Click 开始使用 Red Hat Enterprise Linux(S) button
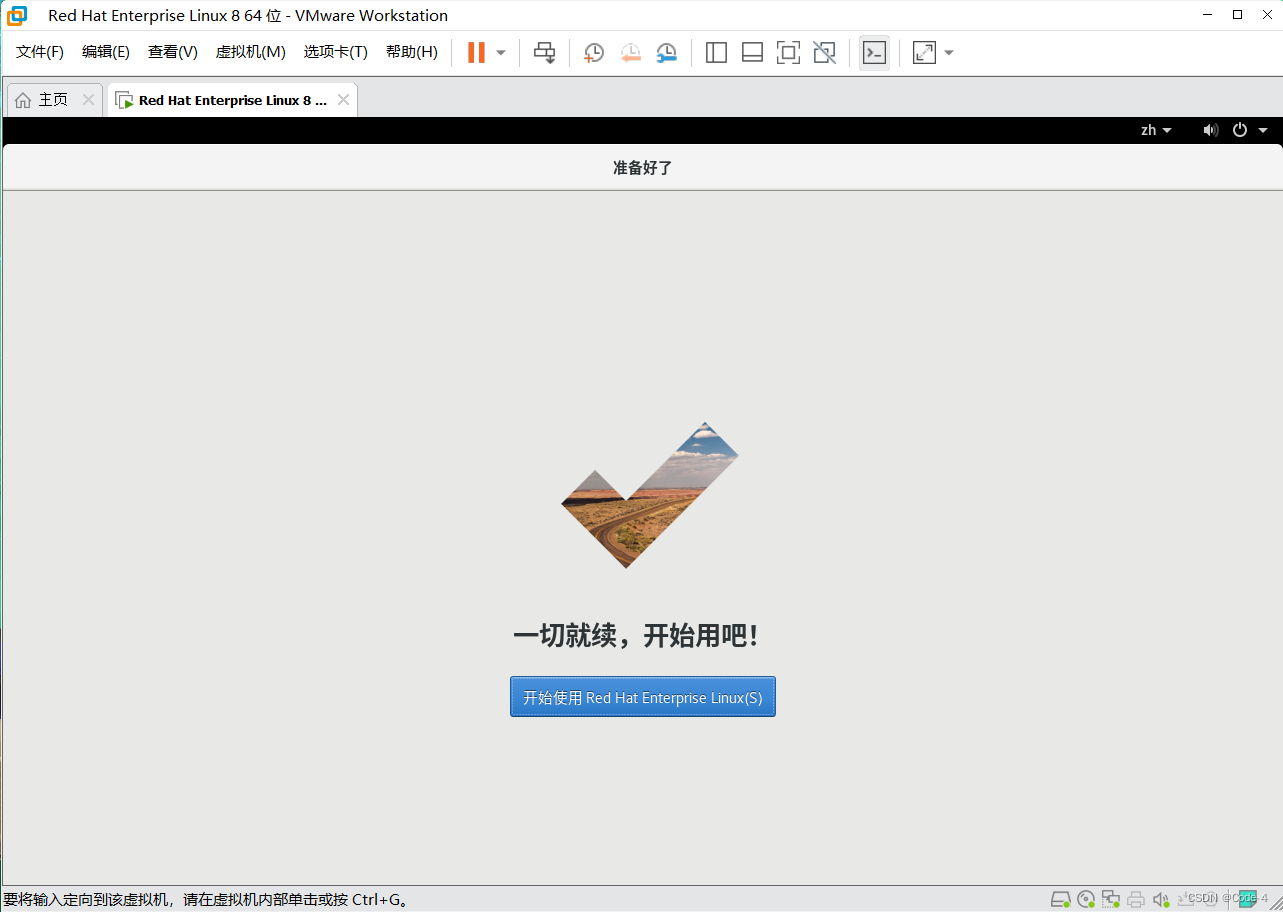This screenshot has height=912, width=1283. tap(643, 697)
